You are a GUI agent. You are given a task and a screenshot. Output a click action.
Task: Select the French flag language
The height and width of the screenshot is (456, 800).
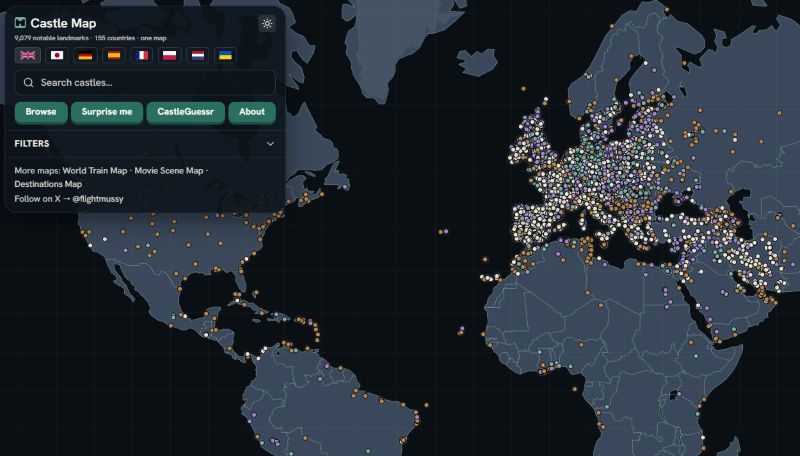142,55
